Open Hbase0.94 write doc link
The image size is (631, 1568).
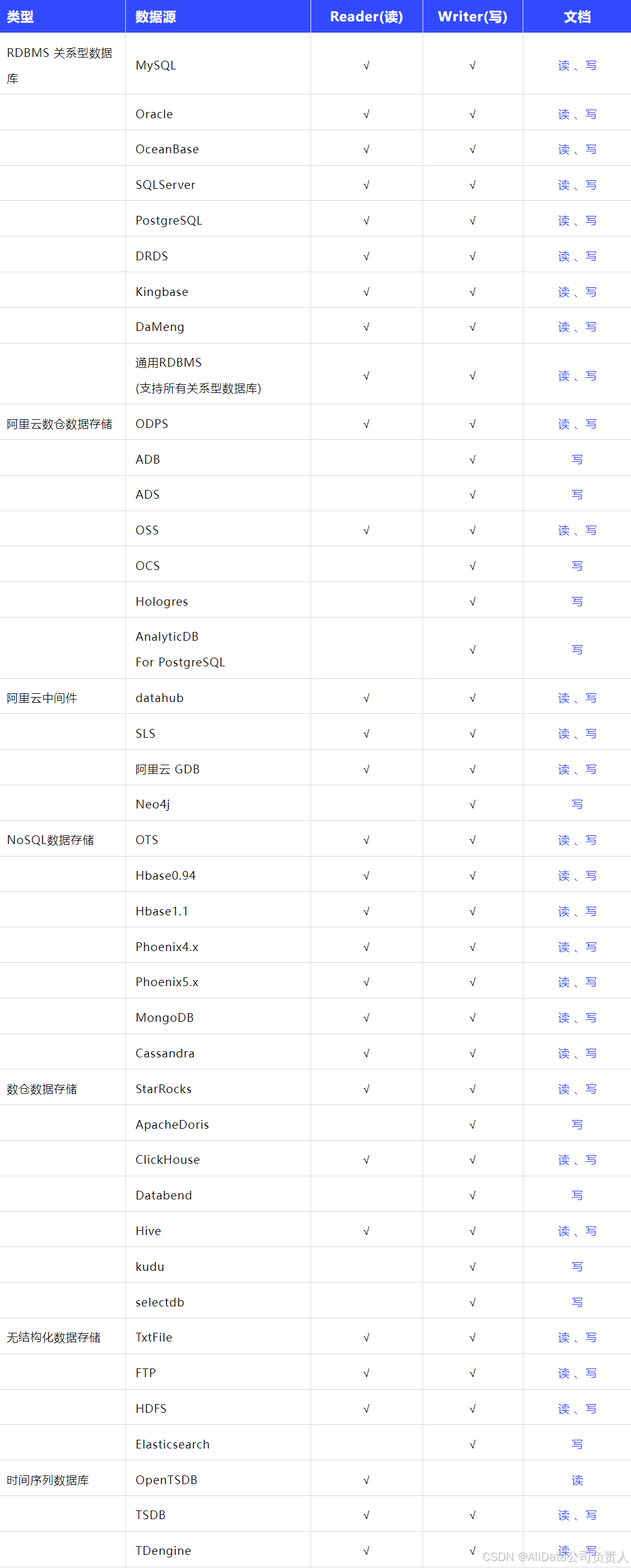pyautogui.click(x=591, y=876)
